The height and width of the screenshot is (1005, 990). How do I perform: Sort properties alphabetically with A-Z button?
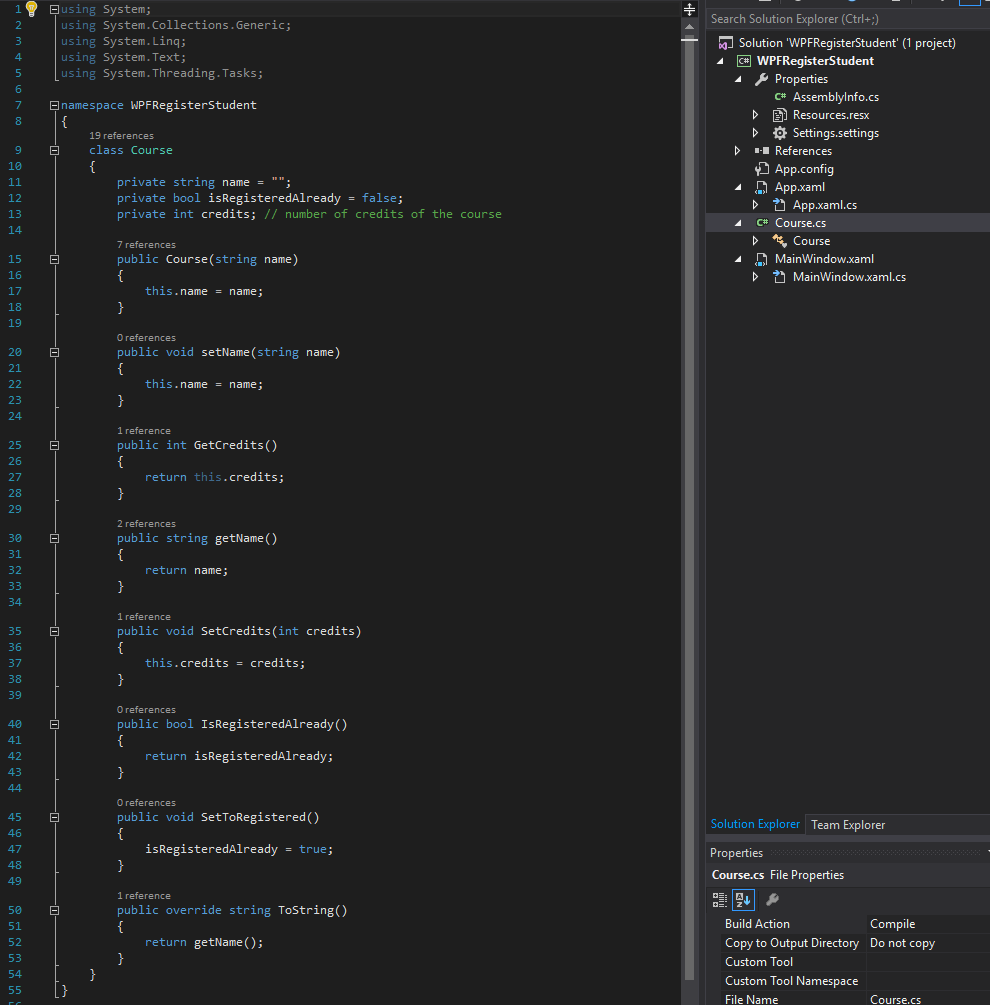[x=743, y=900]
